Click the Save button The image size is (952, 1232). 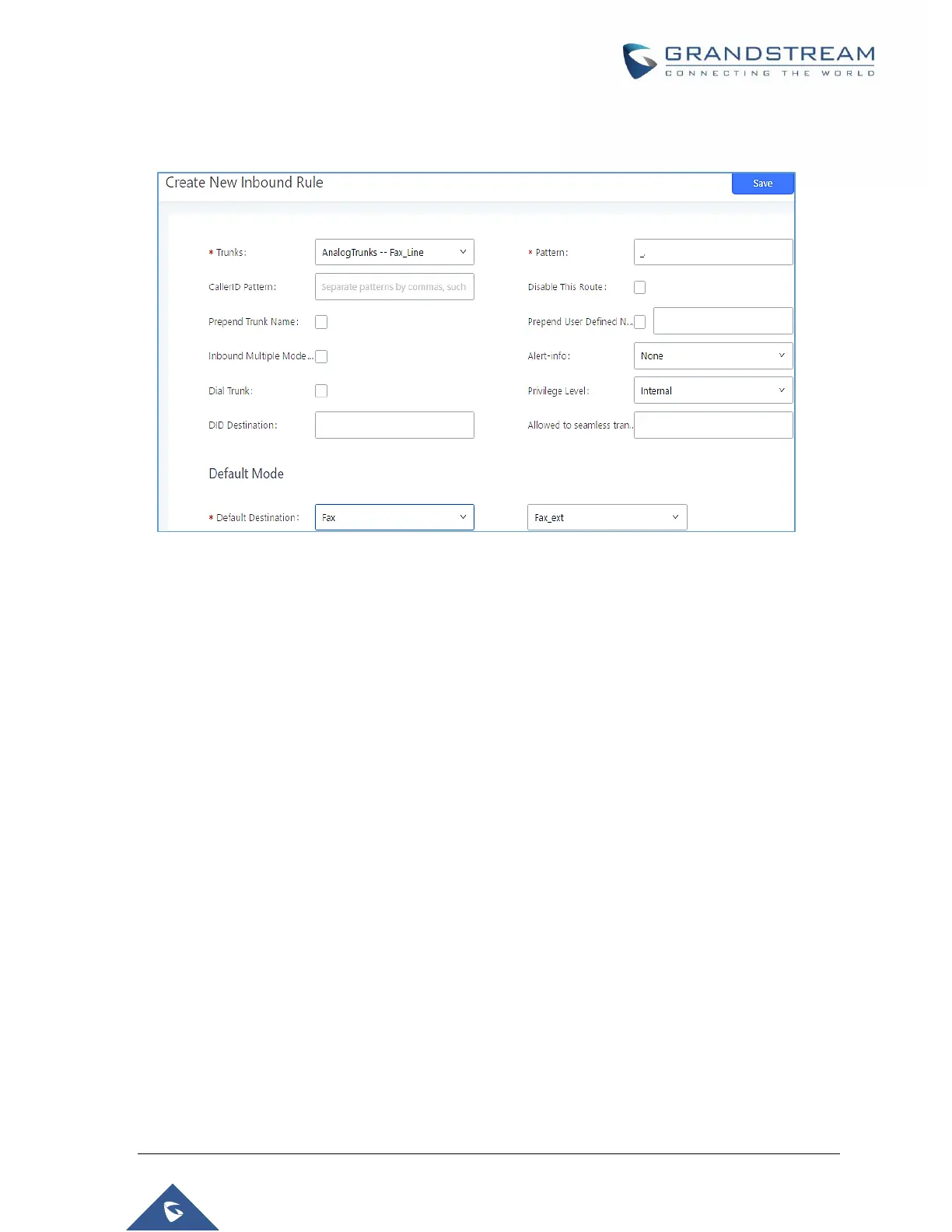click(x=762, y=184)
